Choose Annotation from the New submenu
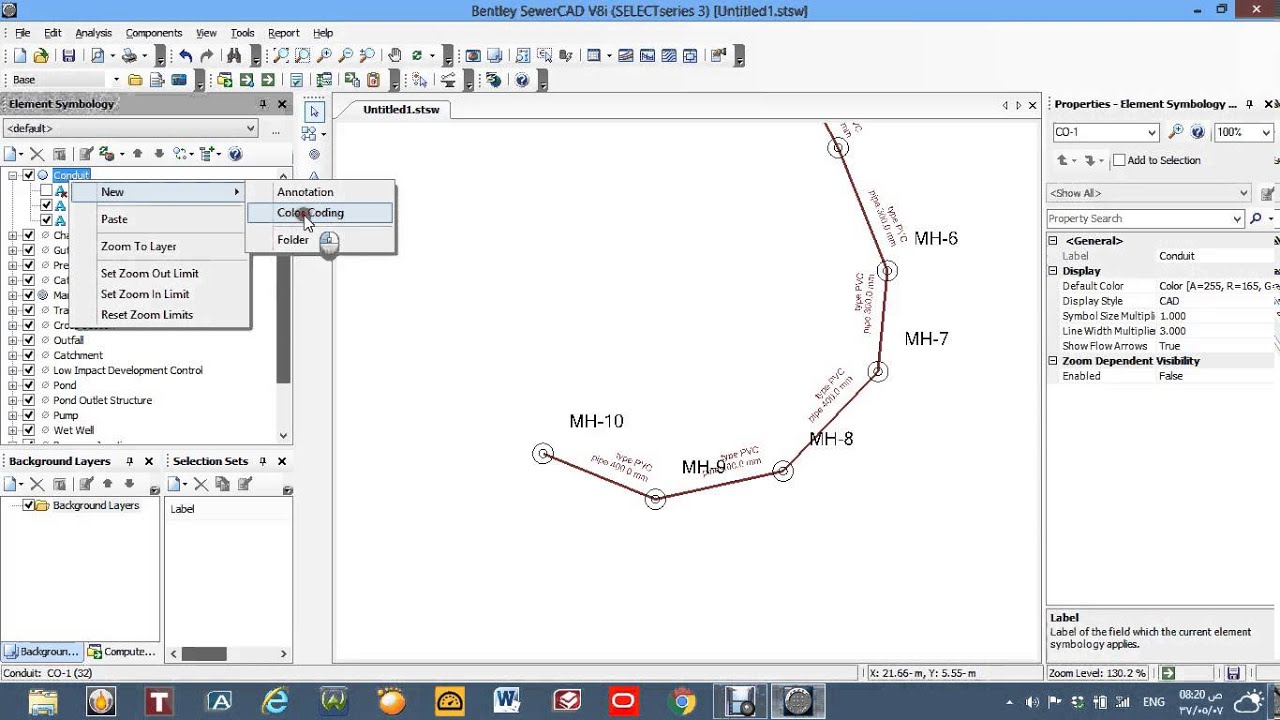Image resolution: width=1280 pixels, height=720 pixels. [320, 192]
